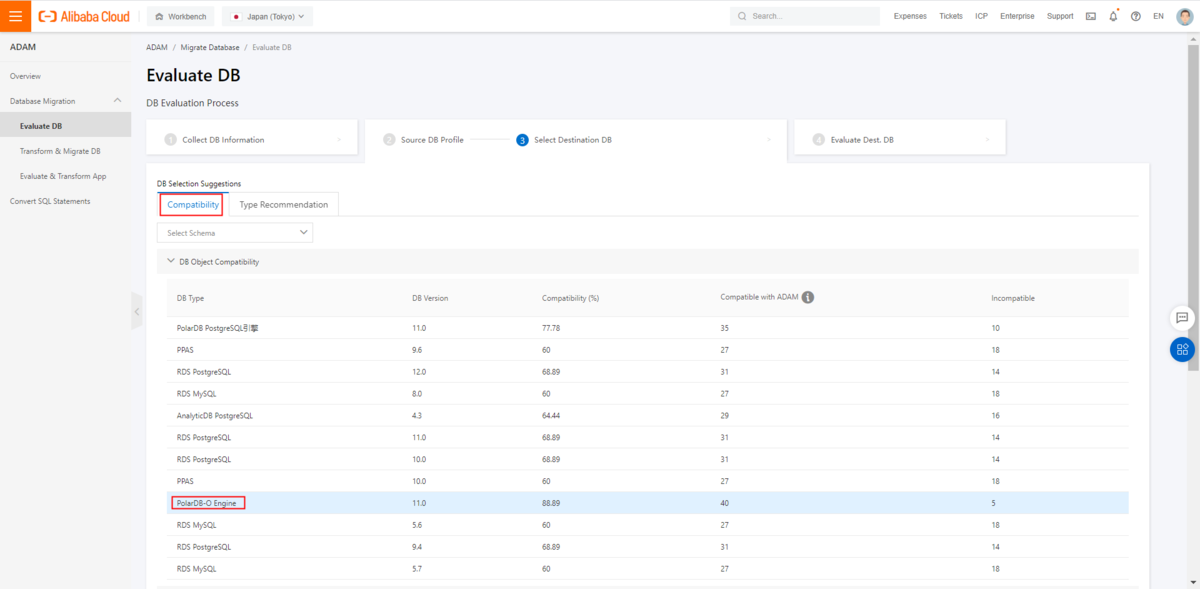Click the 88.89 compatibility value
The width and height of the screenshot is (1200, 589).
(x=550, y=503)
